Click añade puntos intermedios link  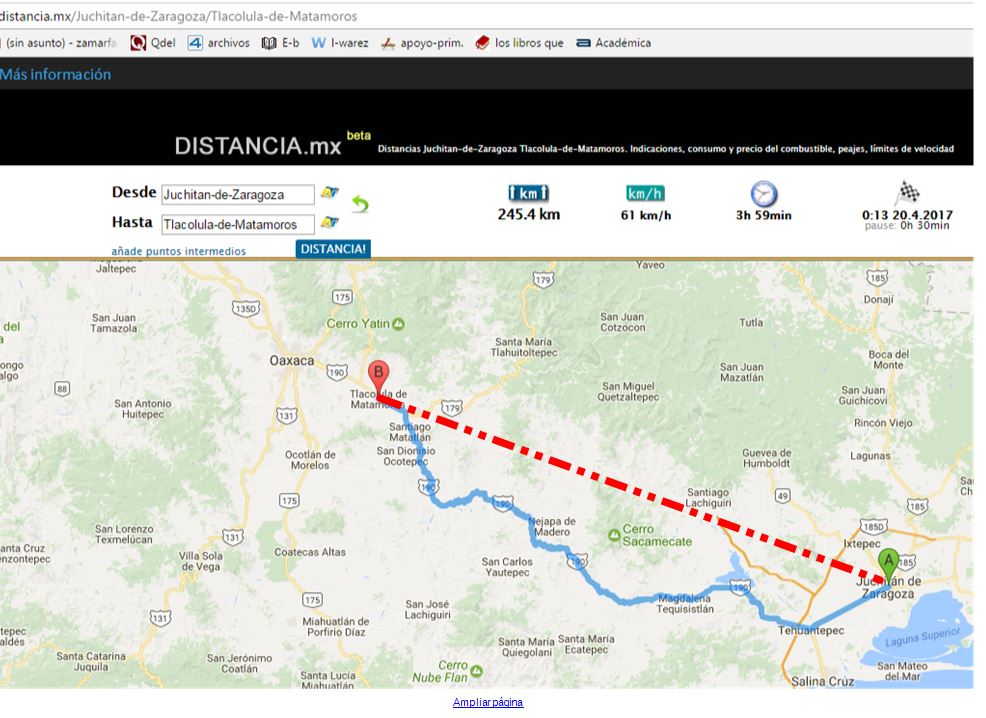(179, 251)
